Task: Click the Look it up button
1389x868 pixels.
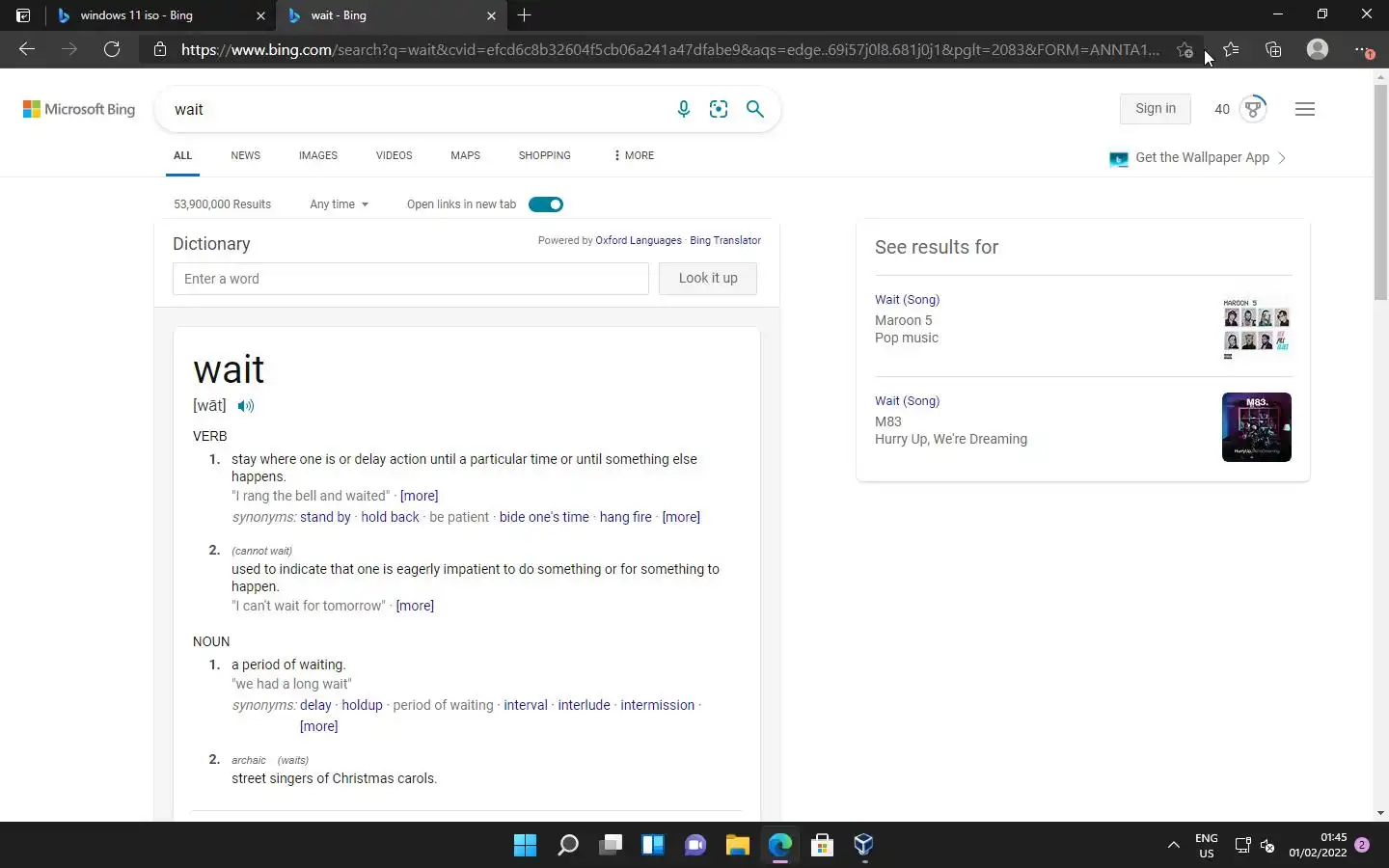Action: pos(708,279)
